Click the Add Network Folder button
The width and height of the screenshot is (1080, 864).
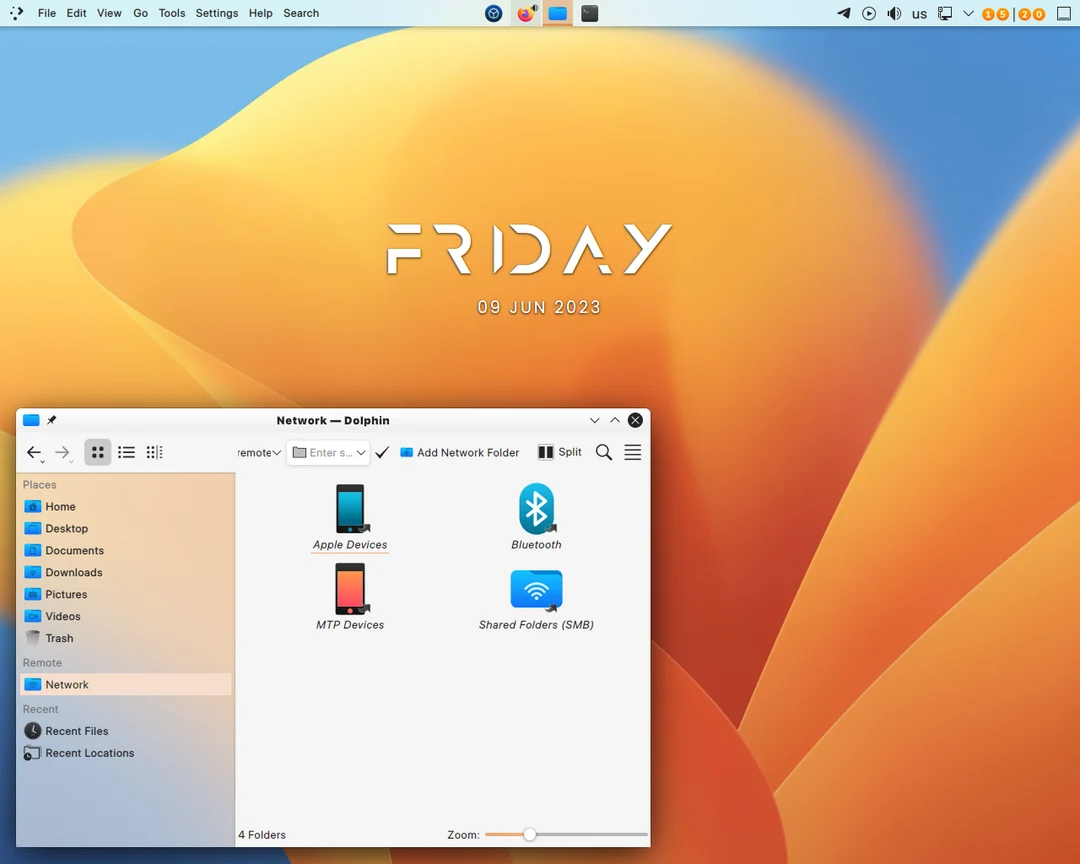(459, 452)
